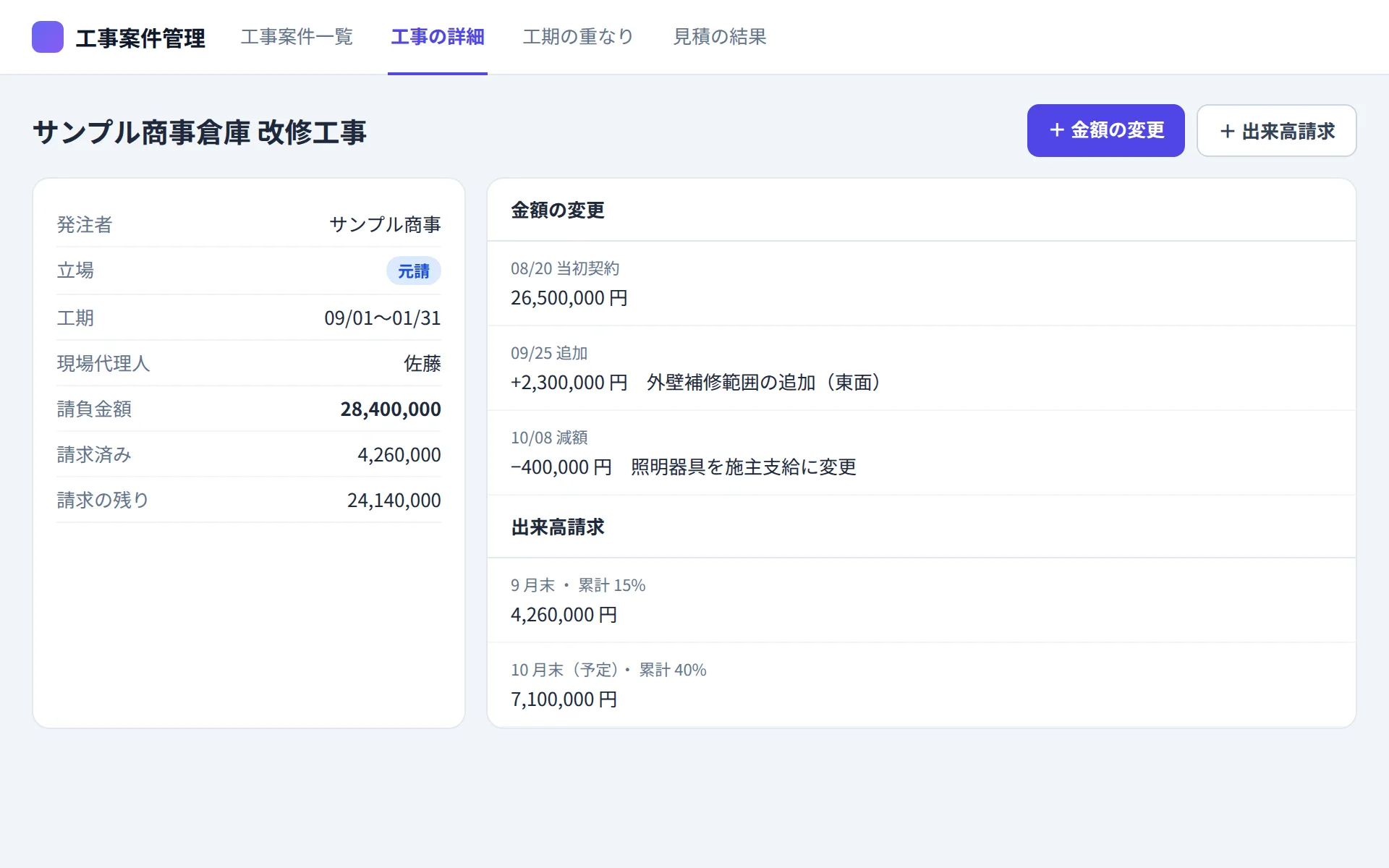Go to the 見積の結果 tab

pyautogui.click(x=720, y=37)
